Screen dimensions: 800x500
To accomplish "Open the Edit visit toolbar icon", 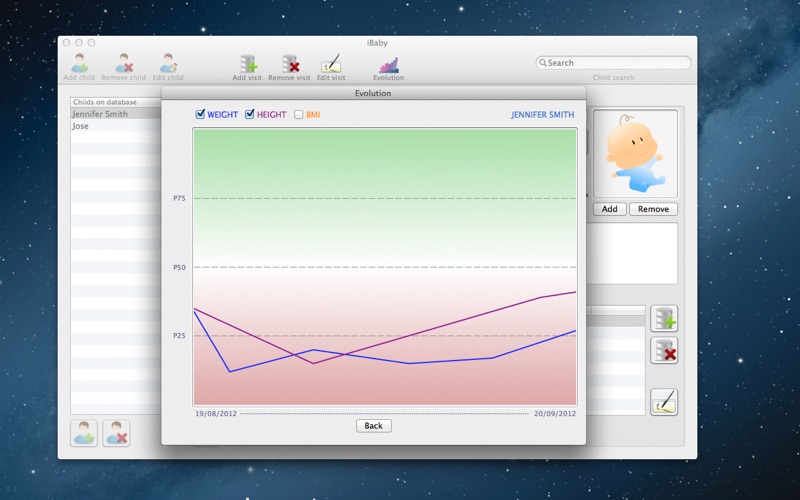I will [x=331, y=63].
